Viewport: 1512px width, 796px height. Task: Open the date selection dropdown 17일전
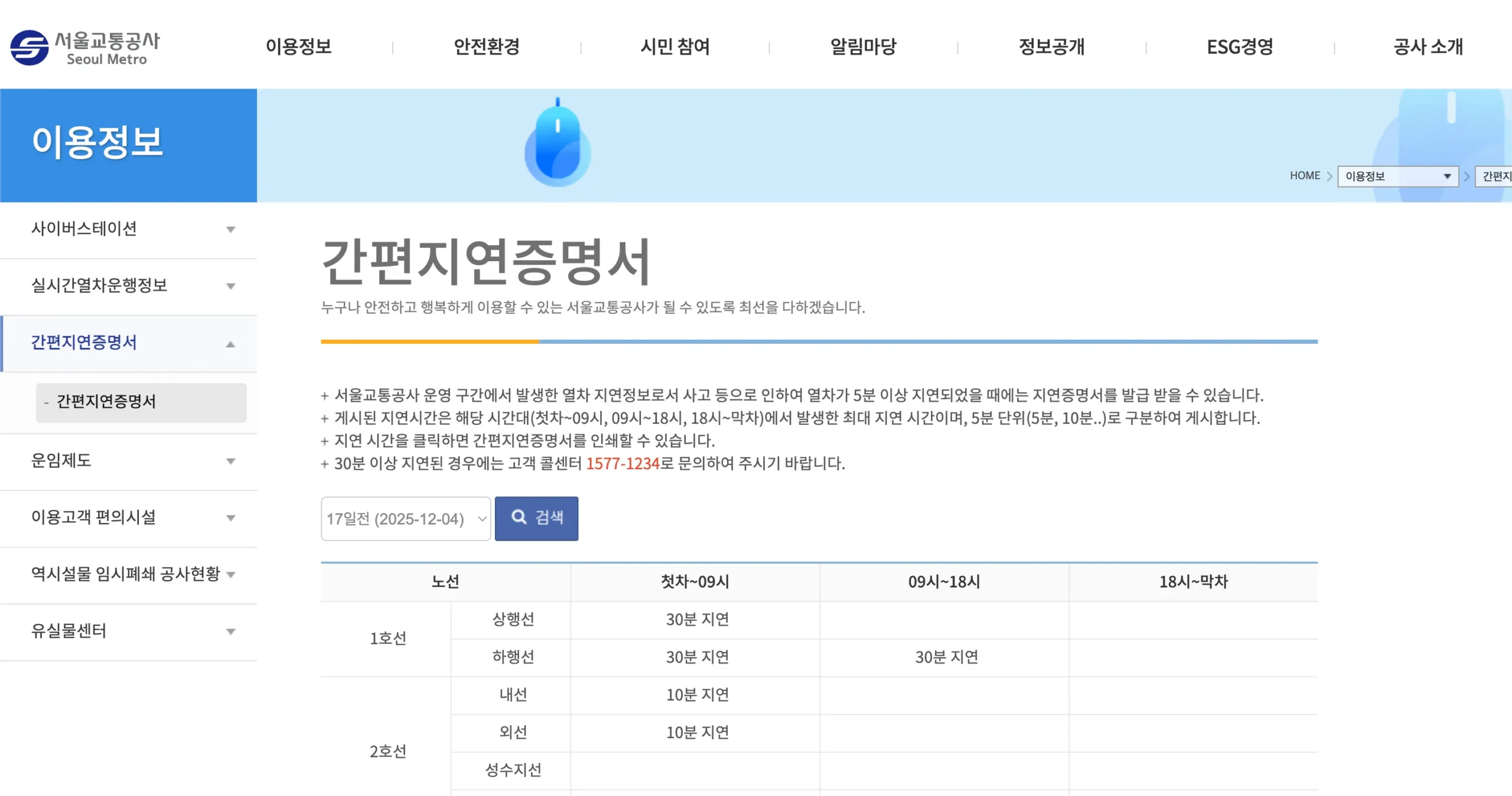click(406, 518)
